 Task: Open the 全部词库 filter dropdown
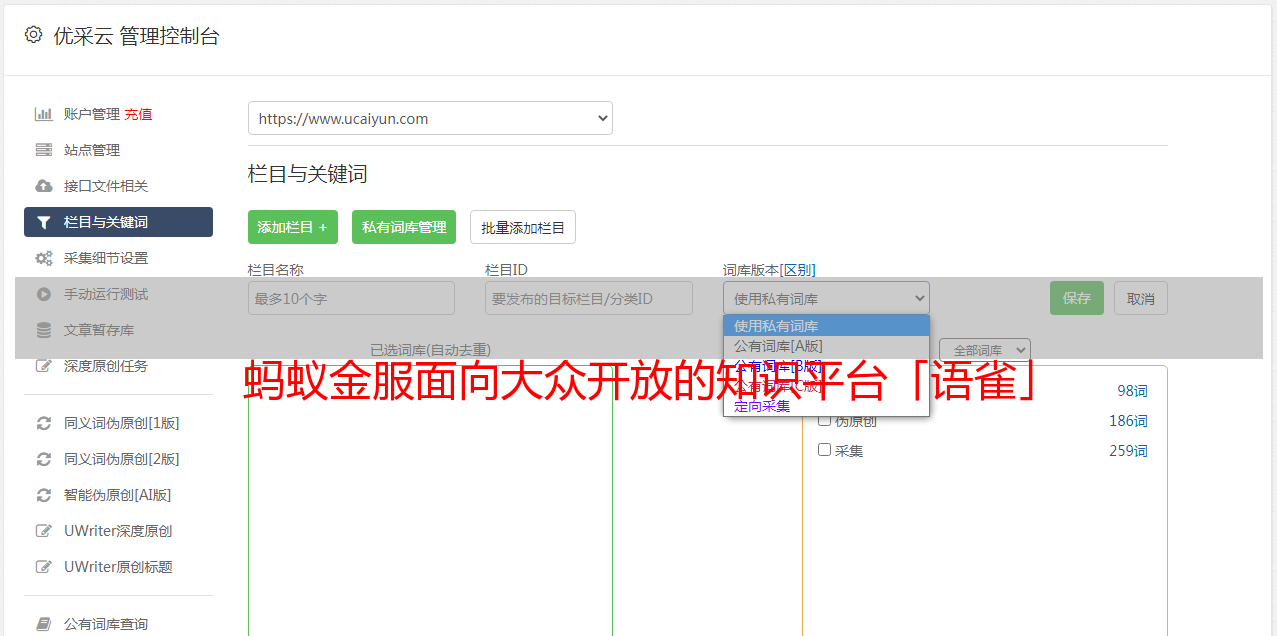coord(985,350)
